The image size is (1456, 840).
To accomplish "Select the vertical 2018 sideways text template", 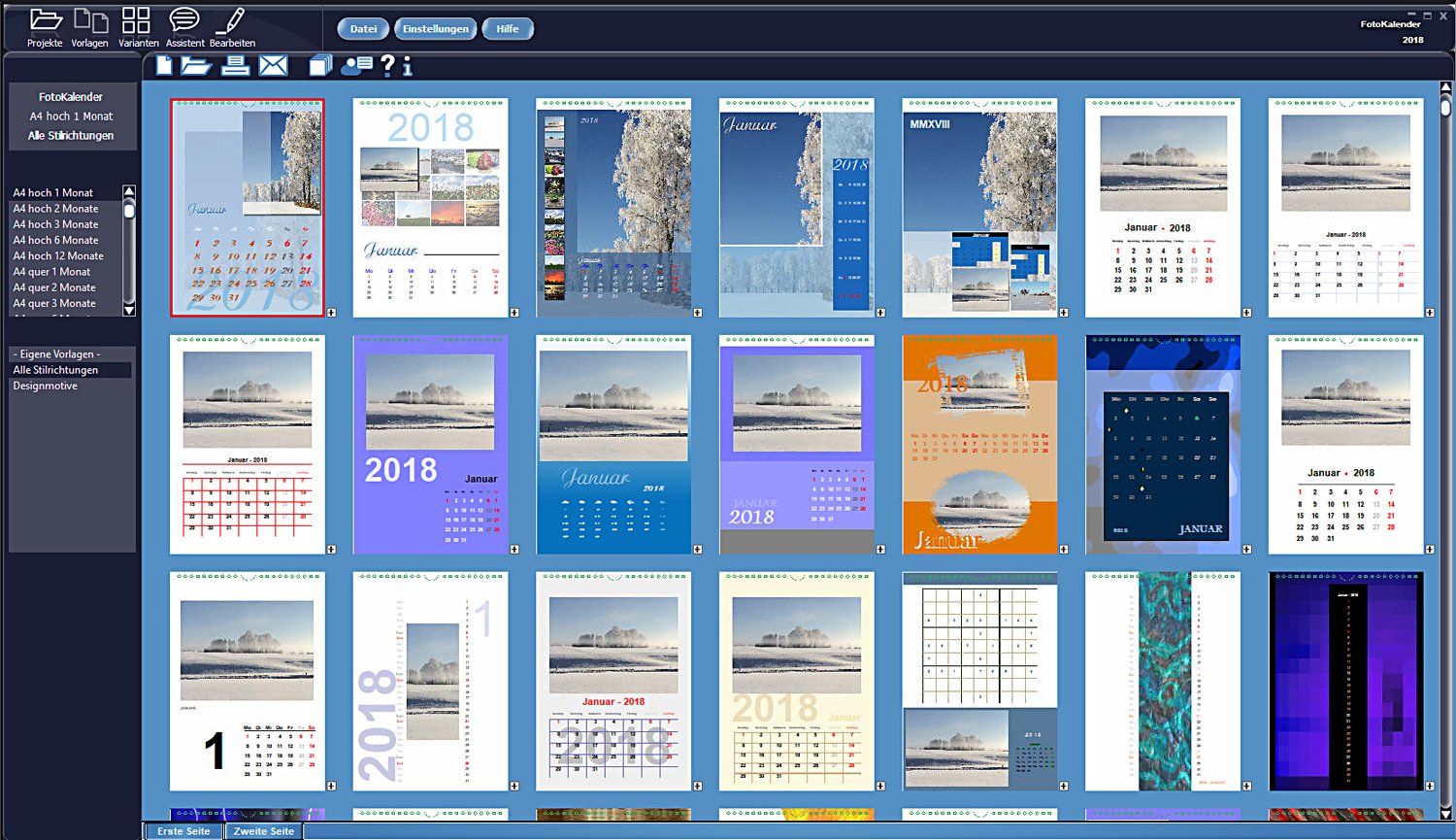I will click(x=430, y=681).
